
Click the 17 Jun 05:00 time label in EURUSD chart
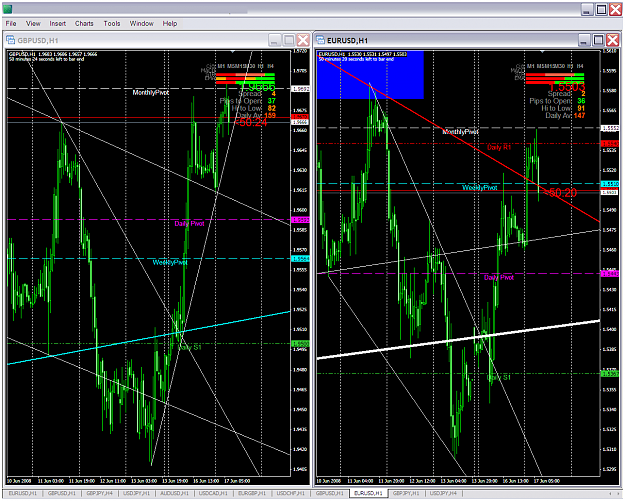(546, 481)
